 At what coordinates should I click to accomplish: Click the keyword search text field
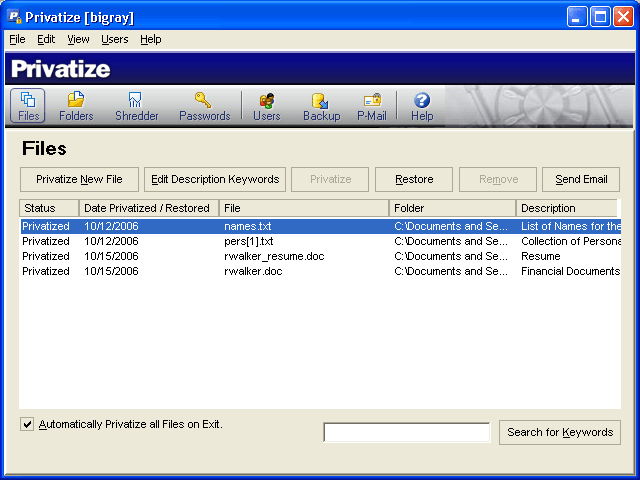406,433
